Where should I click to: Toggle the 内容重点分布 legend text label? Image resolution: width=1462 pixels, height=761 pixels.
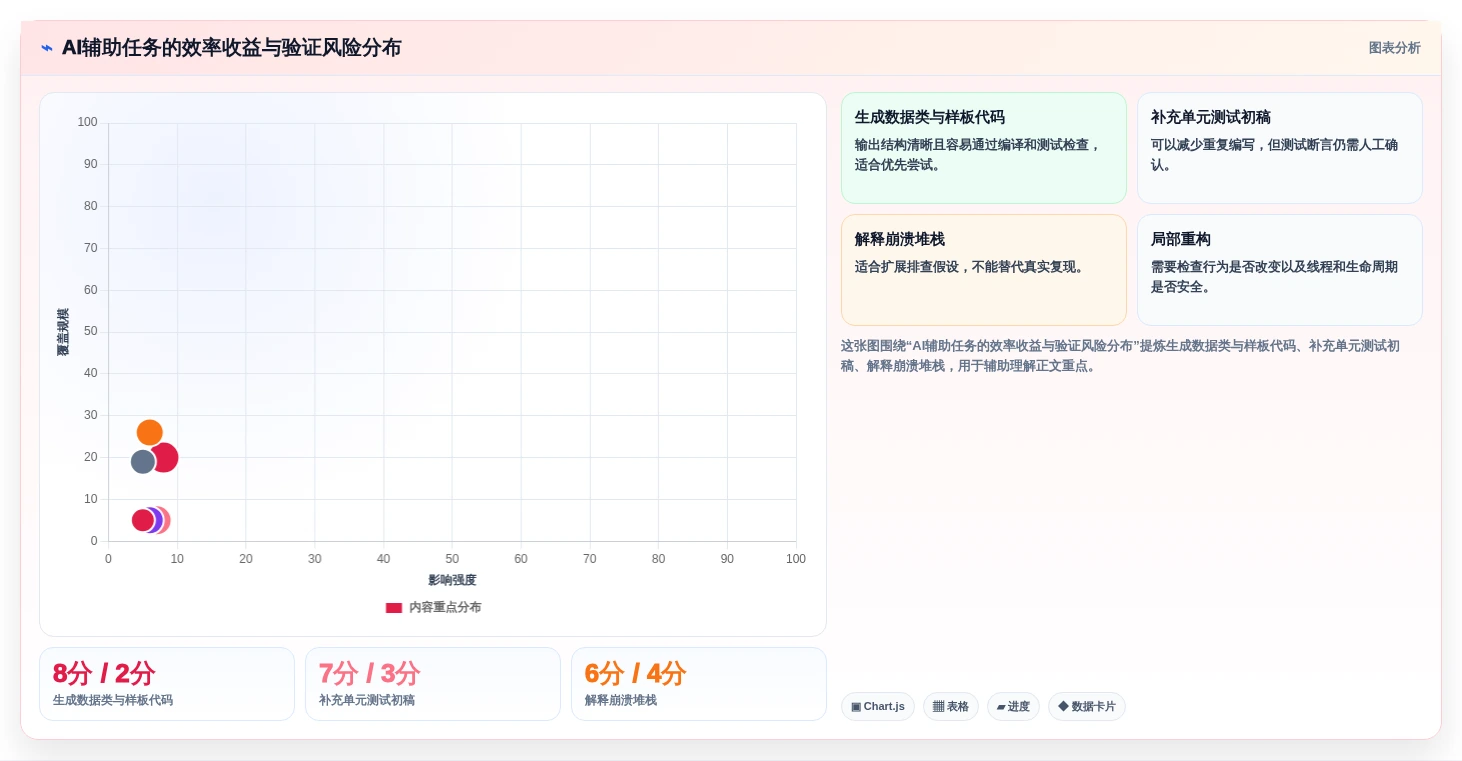445,607
